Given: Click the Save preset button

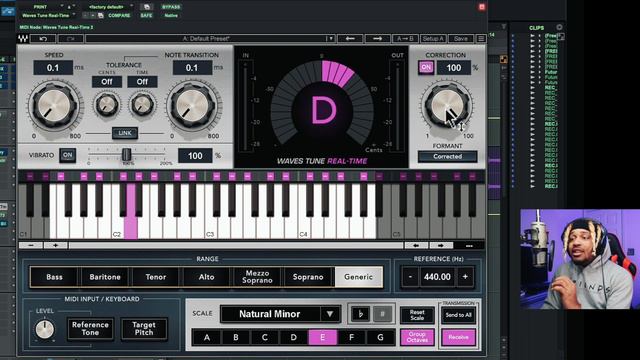Looking at the screenshot, I should pyautogui.click(x=461, y=38).
